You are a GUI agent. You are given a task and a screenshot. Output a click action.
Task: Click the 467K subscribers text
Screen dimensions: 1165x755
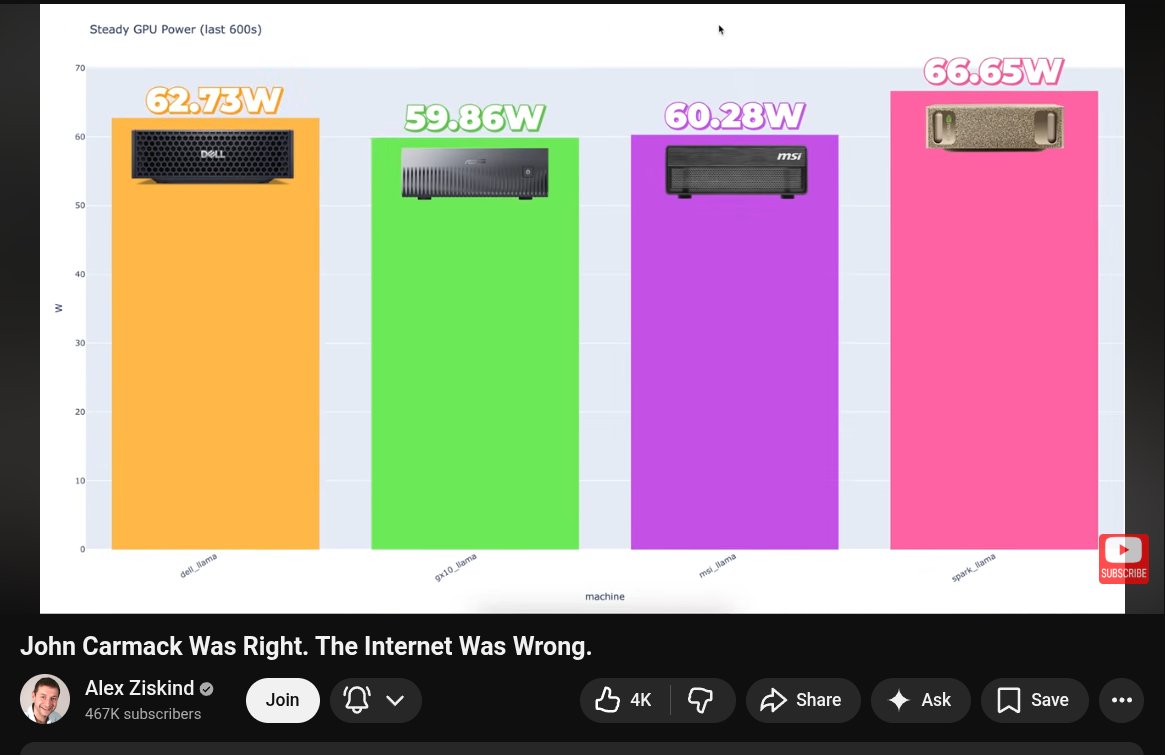143,714
